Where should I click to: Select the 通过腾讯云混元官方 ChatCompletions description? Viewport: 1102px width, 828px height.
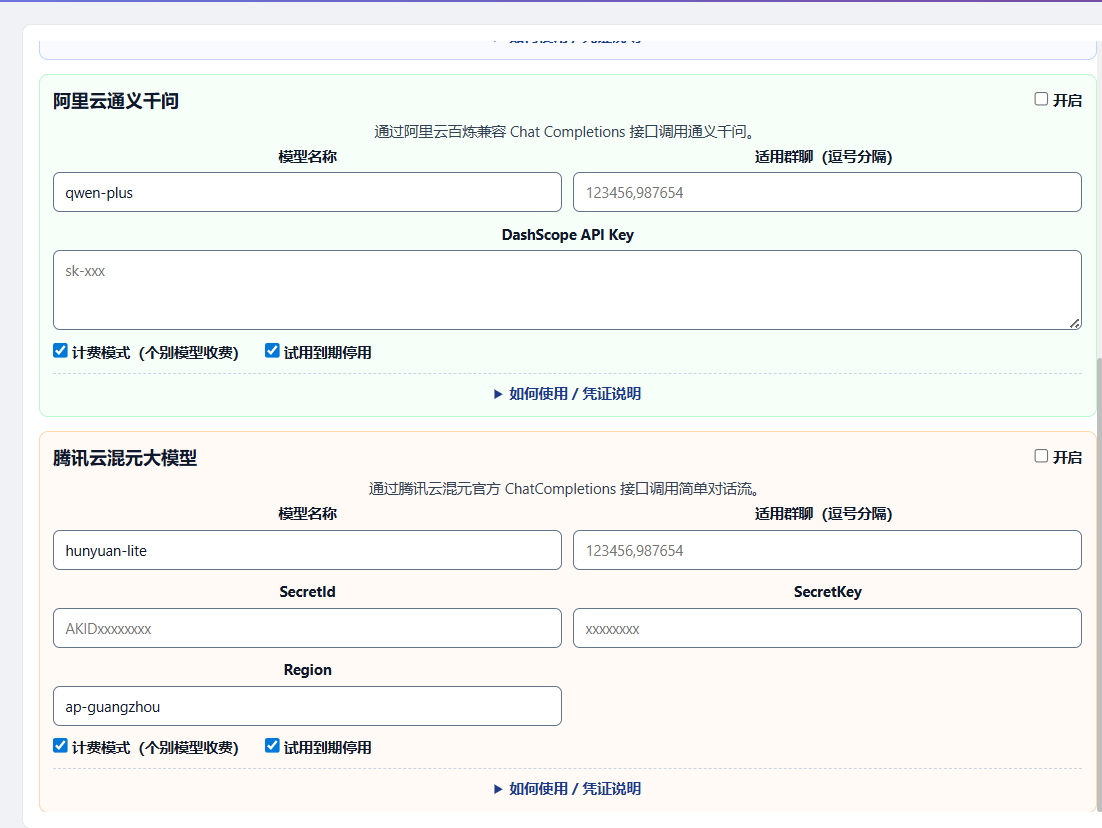[564, 489]
